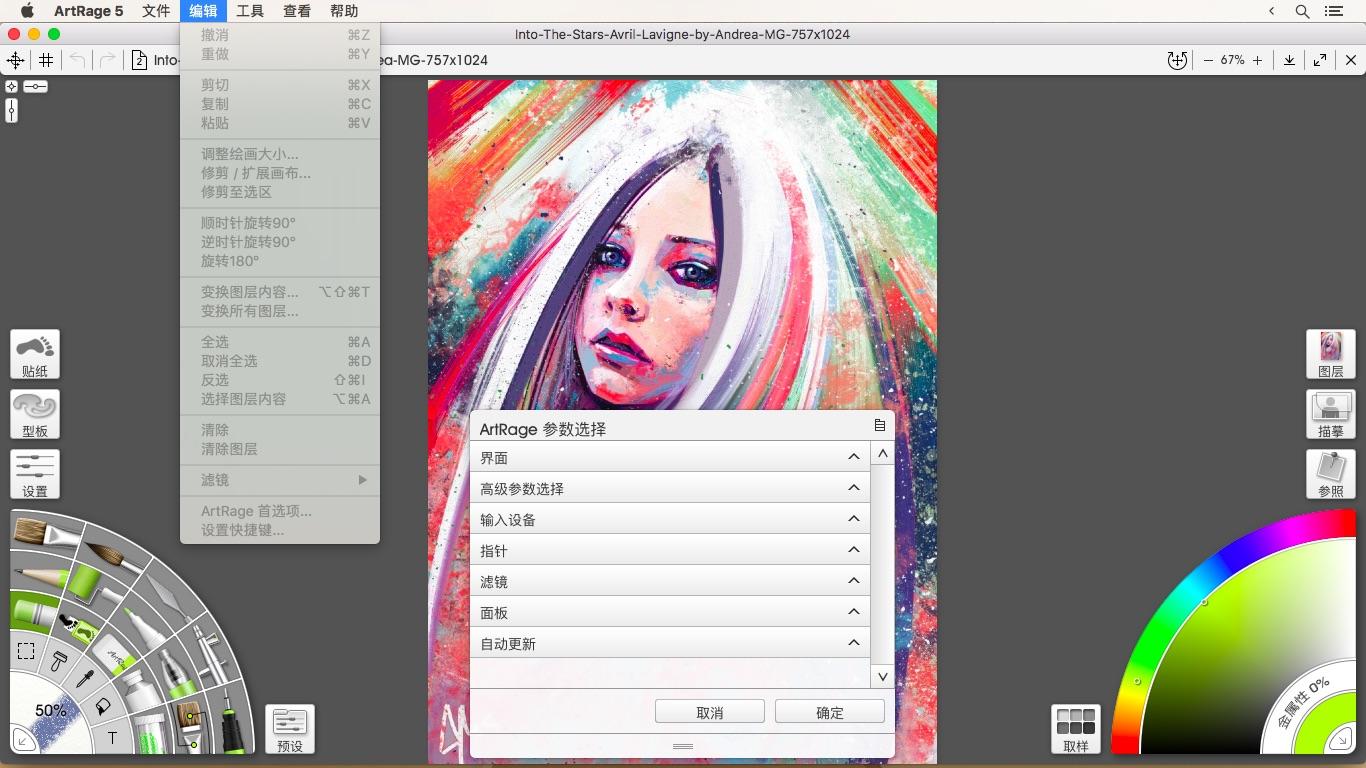Click the small vertical slider toggle
1366x768 pixels.
coord(11,110)
